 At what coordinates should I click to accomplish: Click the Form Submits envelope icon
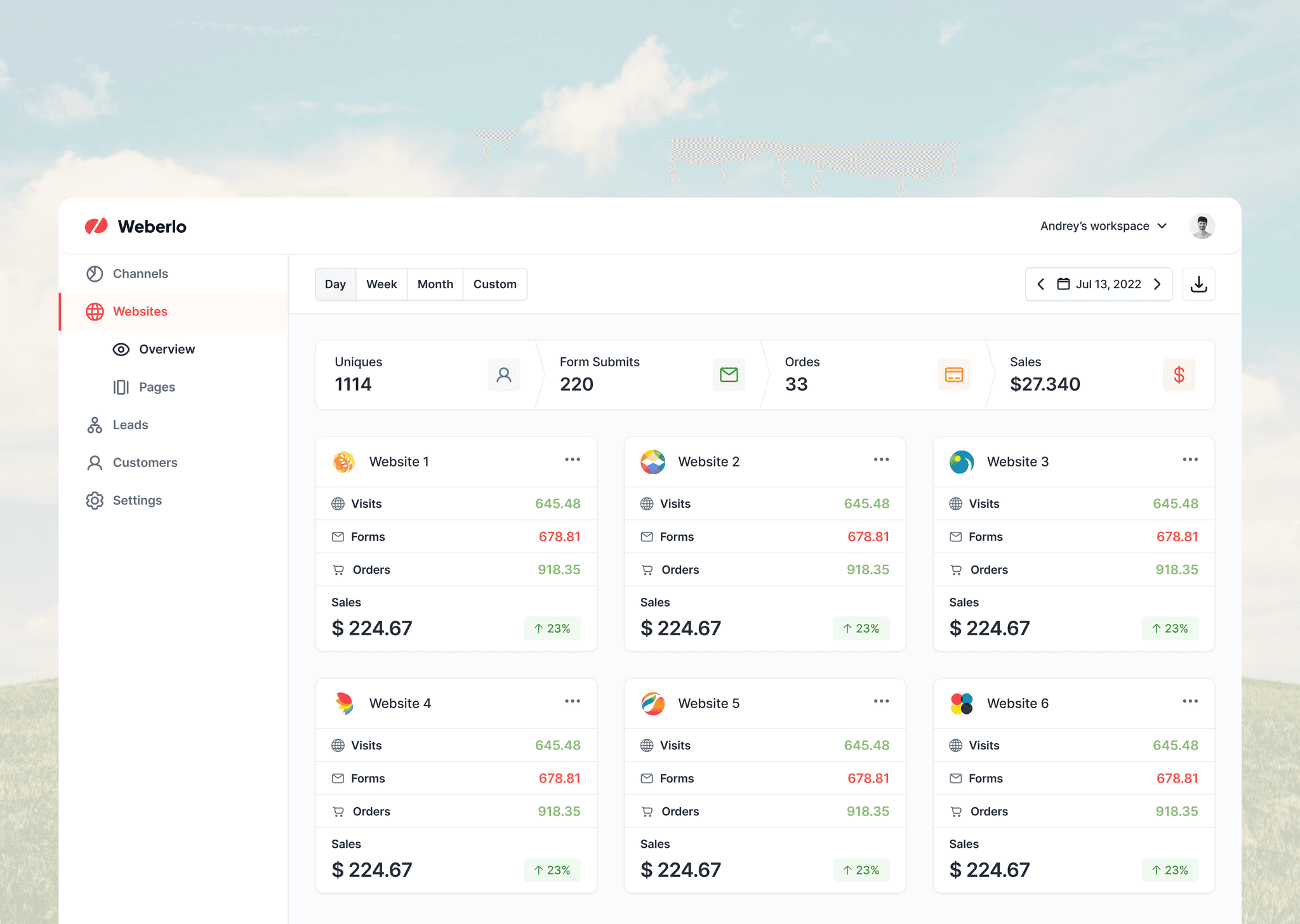point(729,375)
